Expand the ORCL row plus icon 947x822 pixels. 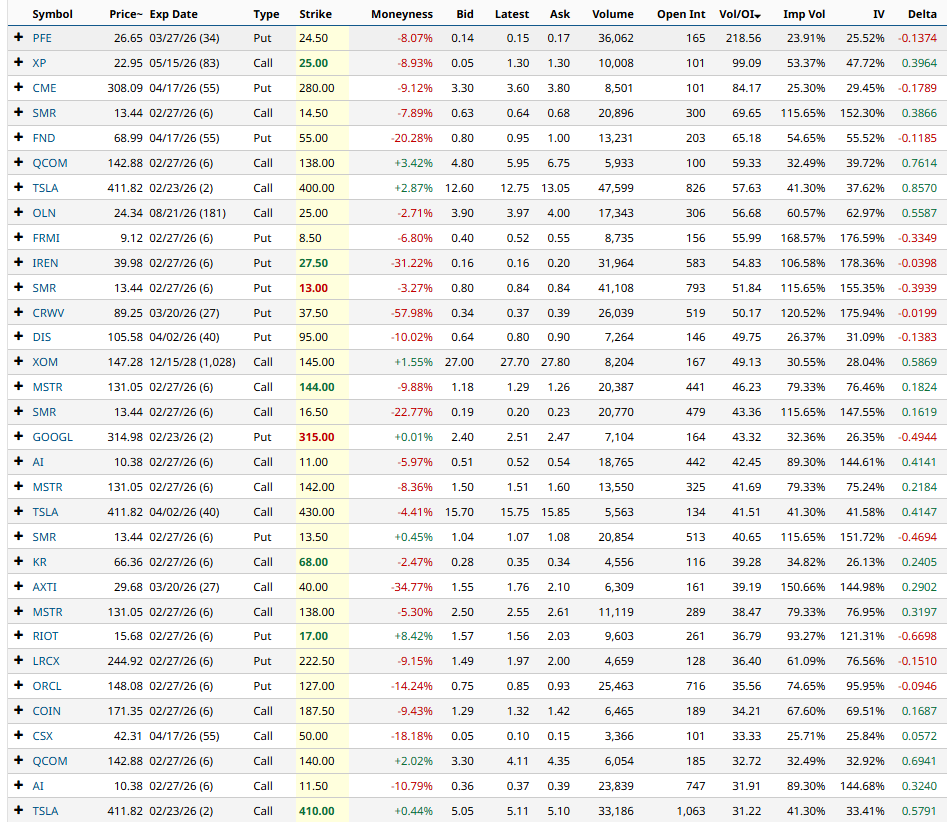(19, 686)
